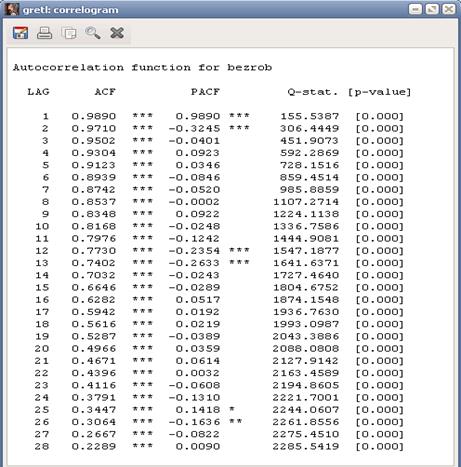The height and width of the screenshot is (467, 461).
Task: Click the save output icon in toolbar
Action: click(20, 33)
